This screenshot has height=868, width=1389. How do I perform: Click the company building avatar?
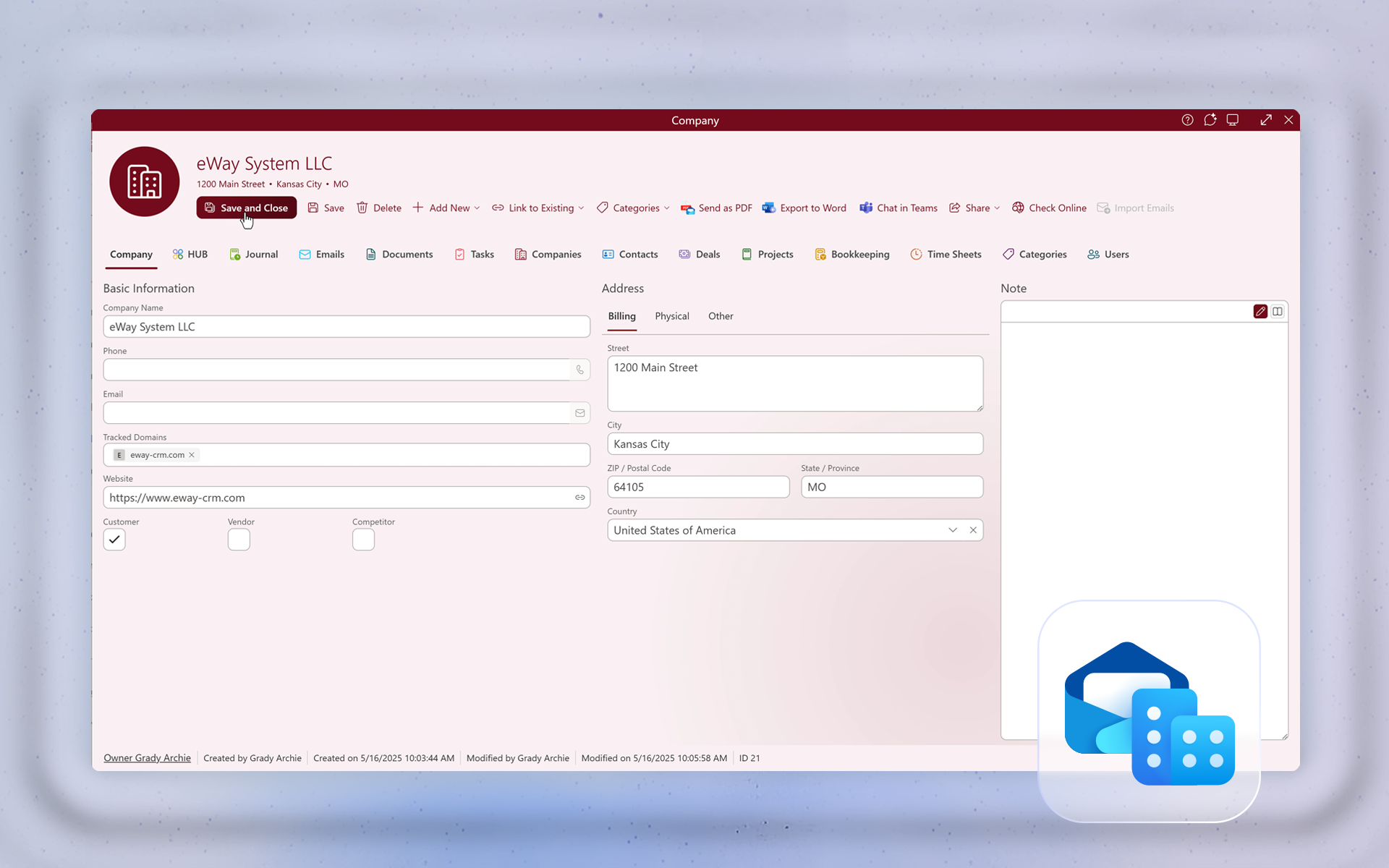point(145,182)
